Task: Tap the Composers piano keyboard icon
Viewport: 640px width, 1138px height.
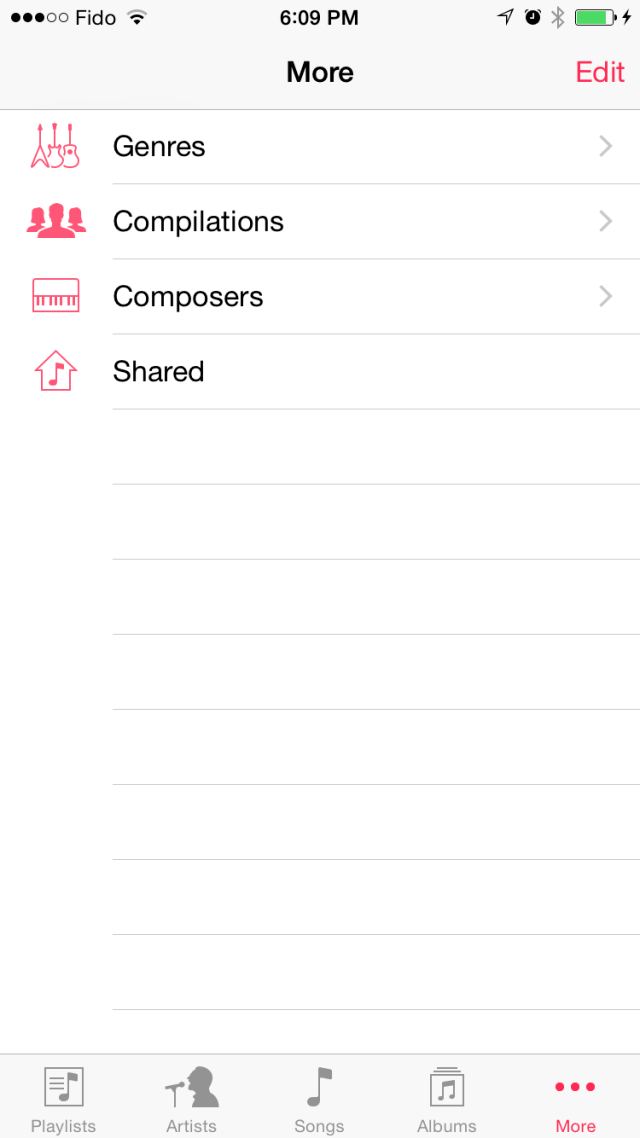Action: pos(55,297)
